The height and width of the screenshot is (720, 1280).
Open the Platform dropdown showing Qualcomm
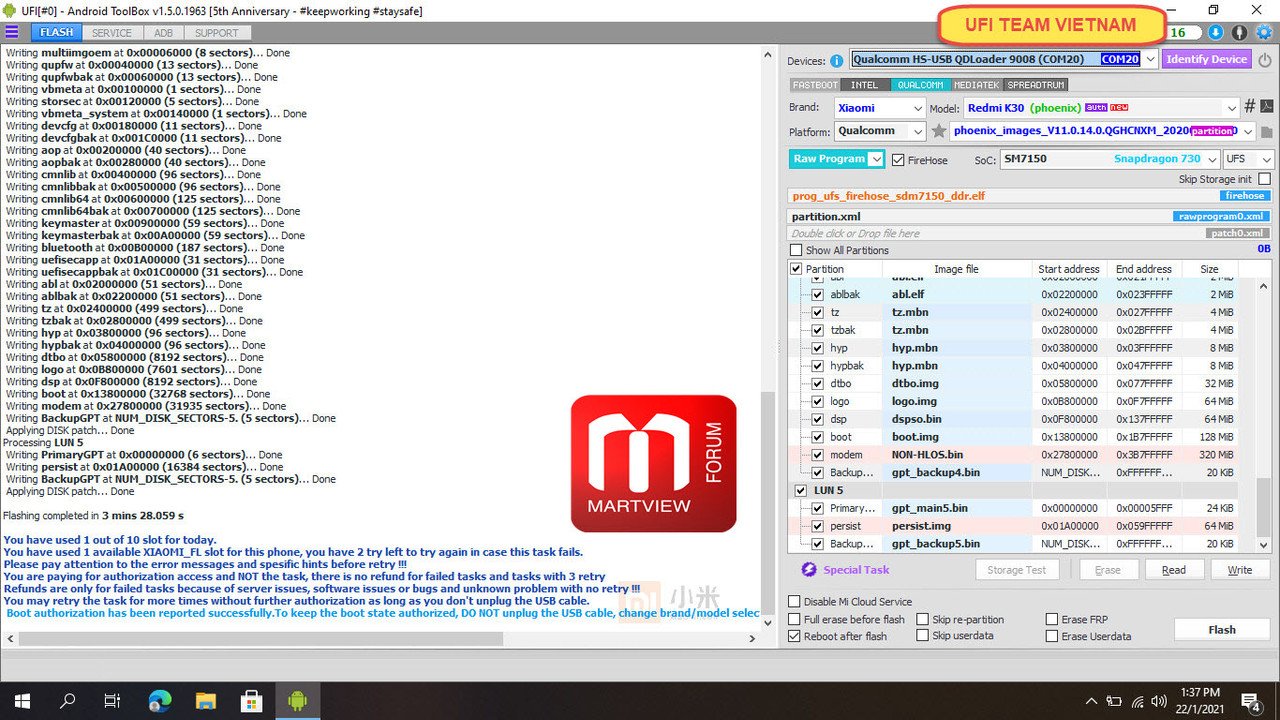[879, 131]
